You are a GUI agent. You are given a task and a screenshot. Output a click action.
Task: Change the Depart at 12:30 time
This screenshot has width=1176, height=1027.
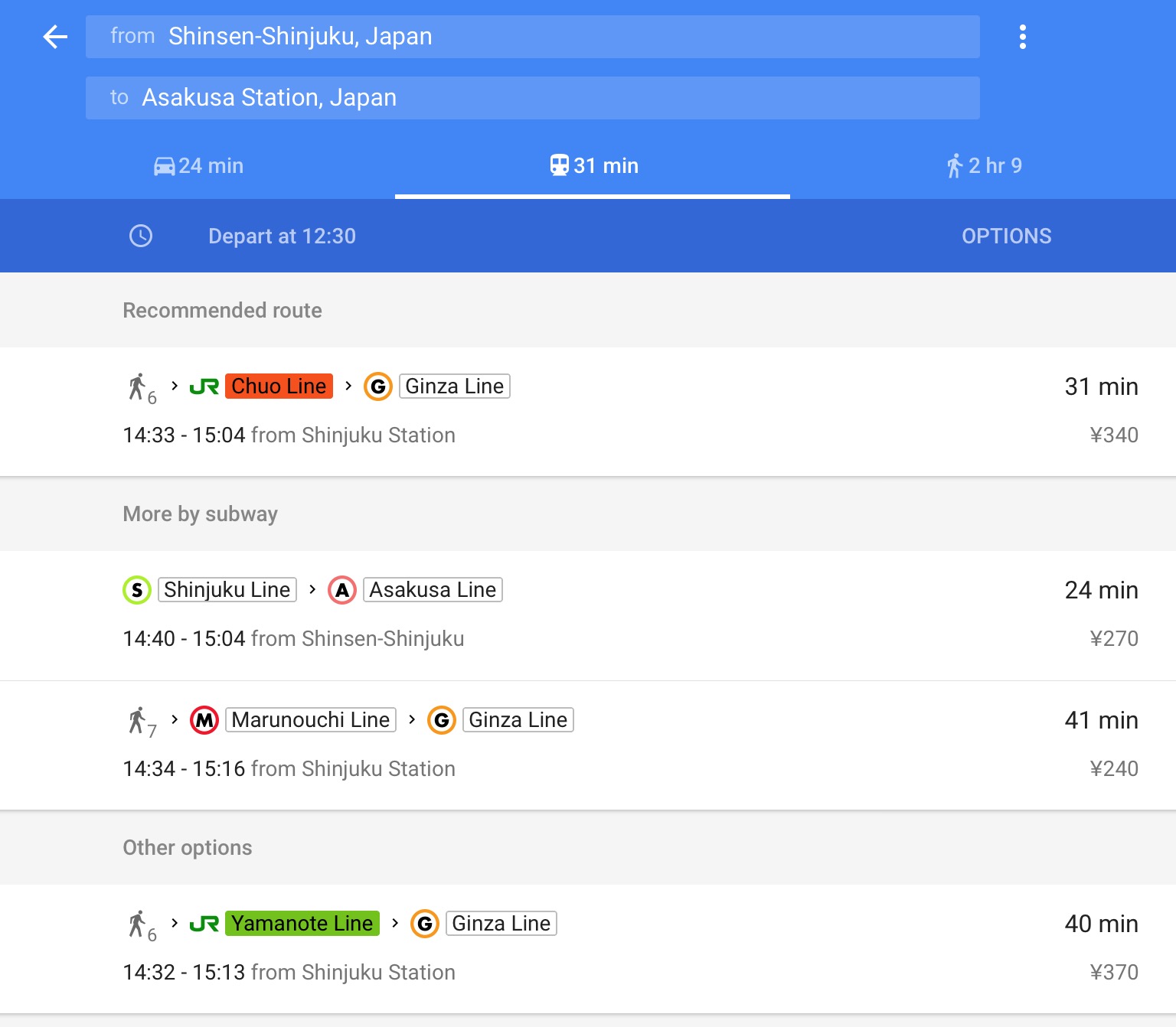click(282, 236)
